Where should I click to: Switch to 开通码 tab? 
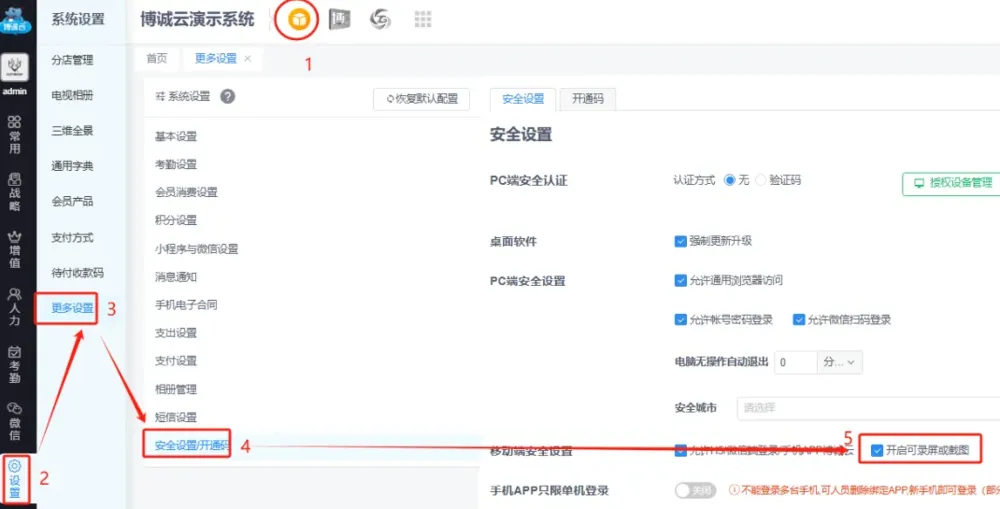point(587,99)
